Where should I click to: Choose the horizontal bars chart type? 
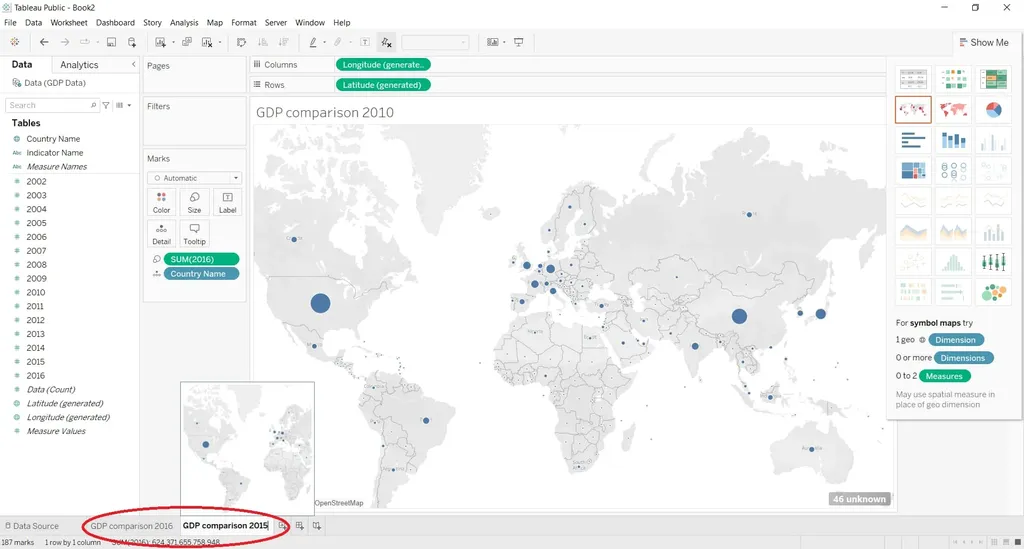pos(913,141)
